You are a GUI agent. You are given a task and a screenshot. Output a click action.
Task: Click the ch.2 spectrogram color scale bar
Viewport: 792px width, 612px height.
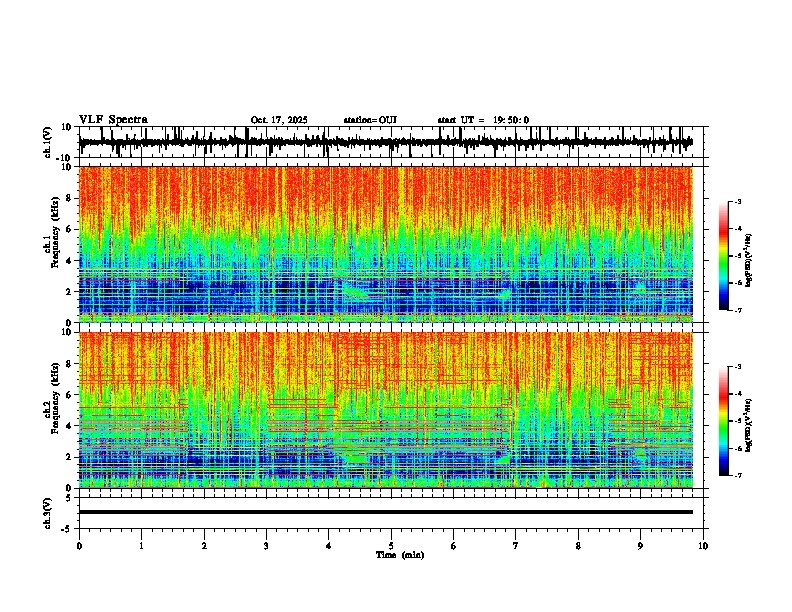724,421
